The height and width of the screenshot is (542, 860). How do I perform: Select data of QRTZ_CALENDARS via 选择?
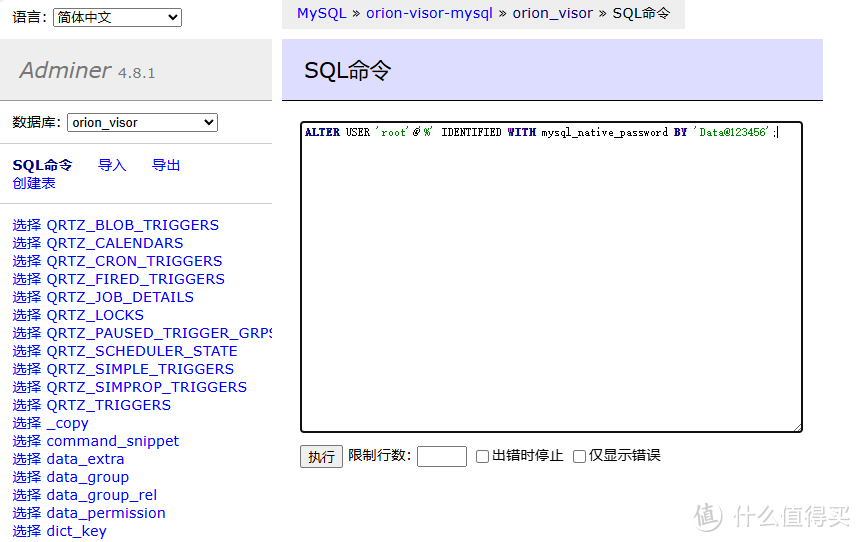pyautogui.click(x=27, y=244)
